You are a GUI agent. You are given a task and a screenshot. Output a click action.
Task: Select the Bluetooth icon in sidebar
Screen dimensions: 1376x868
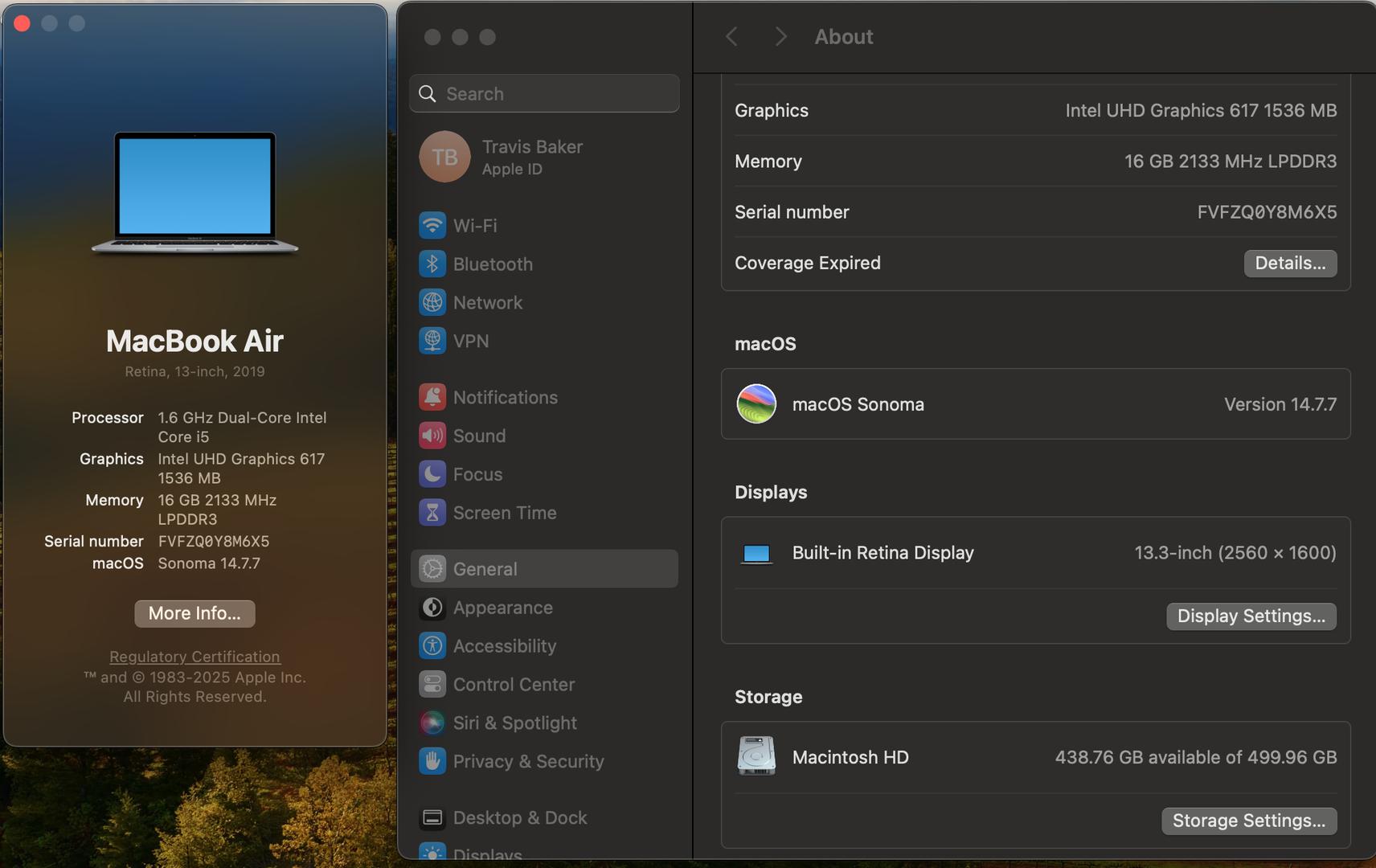[x=432, y=264]
